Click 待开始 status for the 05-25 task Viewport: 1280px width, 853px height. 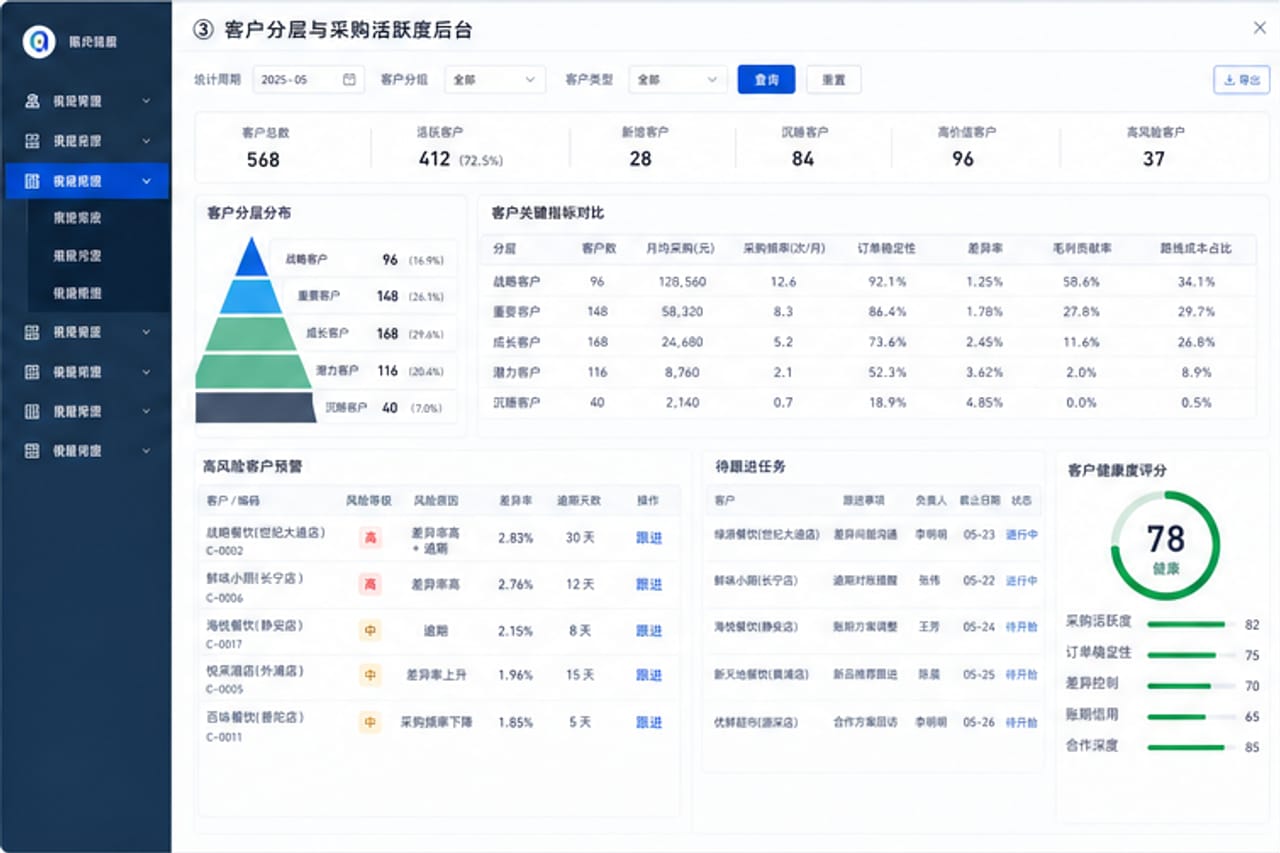coord(1021,675)
